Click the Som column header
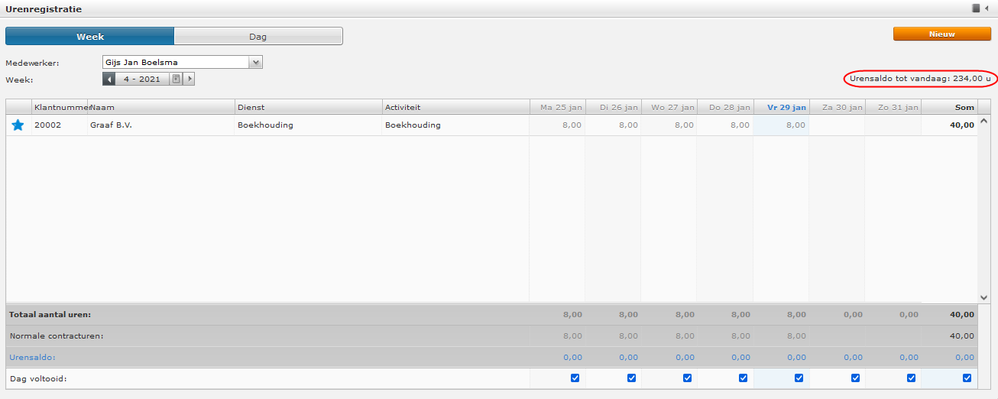This screenshot has width=998, height=399. coord(950,108)
